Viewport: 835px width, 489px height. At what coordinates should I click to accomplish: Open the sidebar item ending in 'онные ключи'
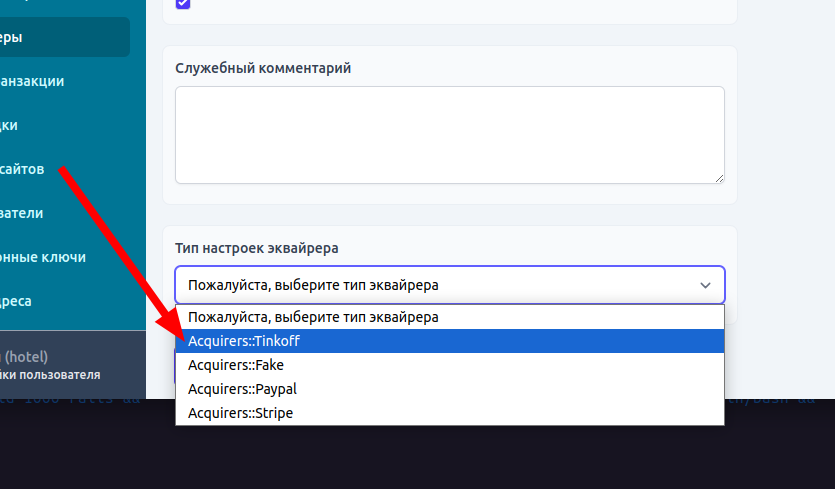tap(43, 257)
